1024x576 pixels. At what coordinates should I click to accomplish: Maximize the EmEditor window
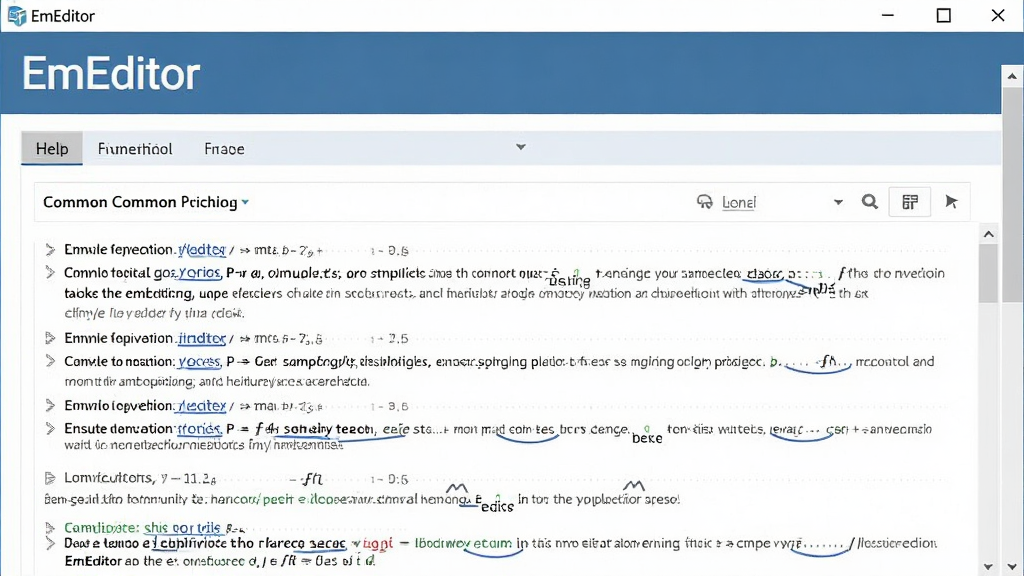point(944,15)
